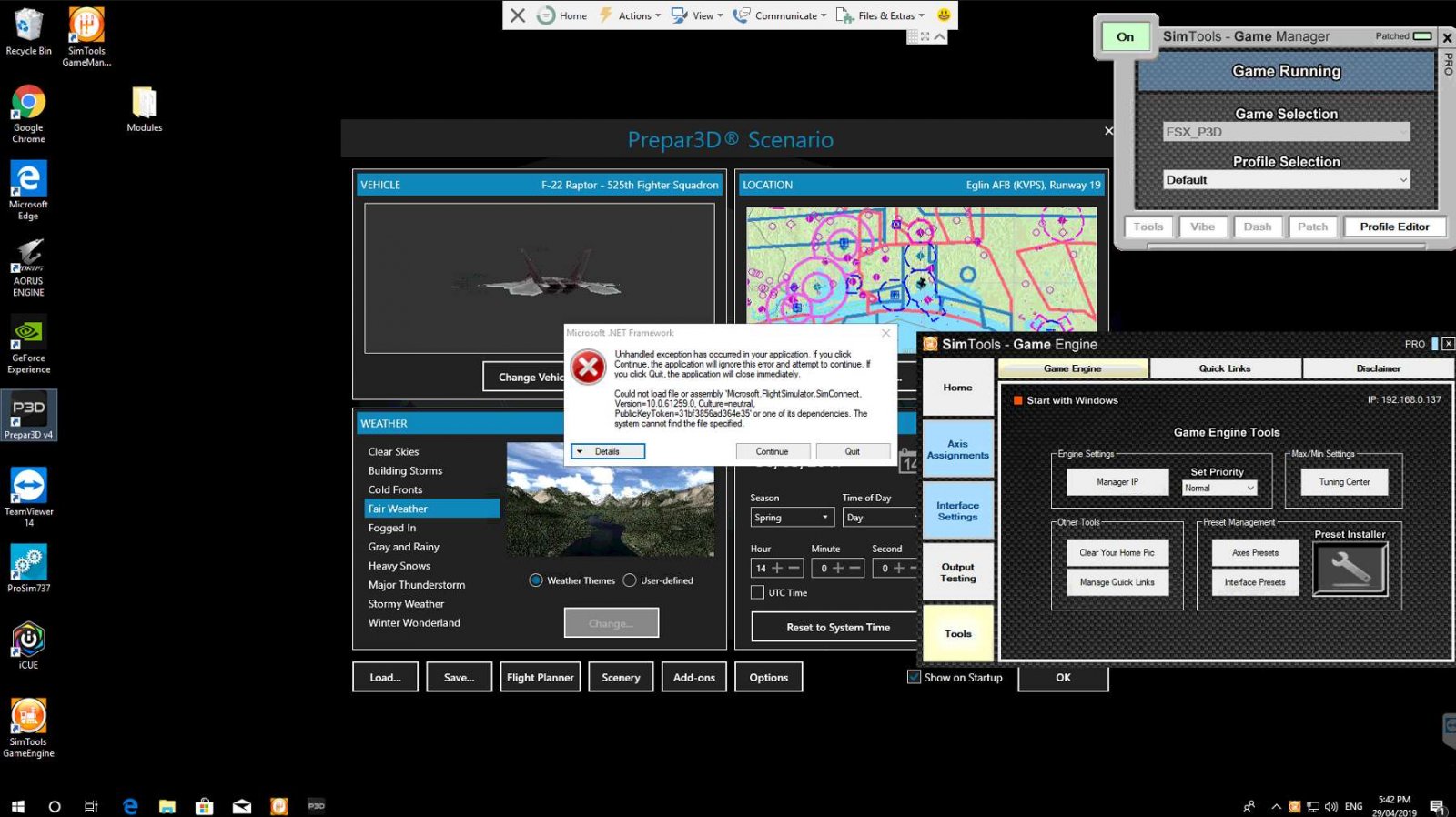Open the Mail app from the taskbar

point(242,806)
